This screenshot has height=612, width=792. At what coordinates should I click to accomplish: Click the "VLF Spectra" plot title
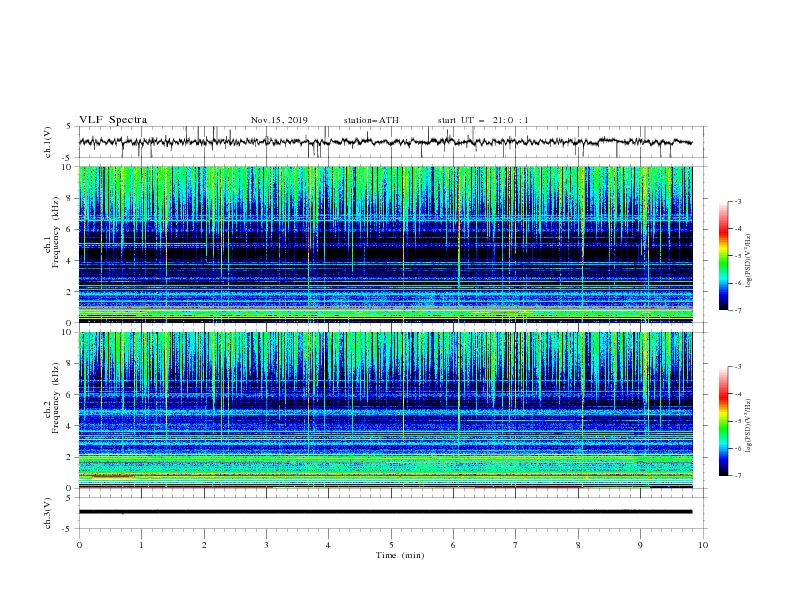[x=113, y=120]
